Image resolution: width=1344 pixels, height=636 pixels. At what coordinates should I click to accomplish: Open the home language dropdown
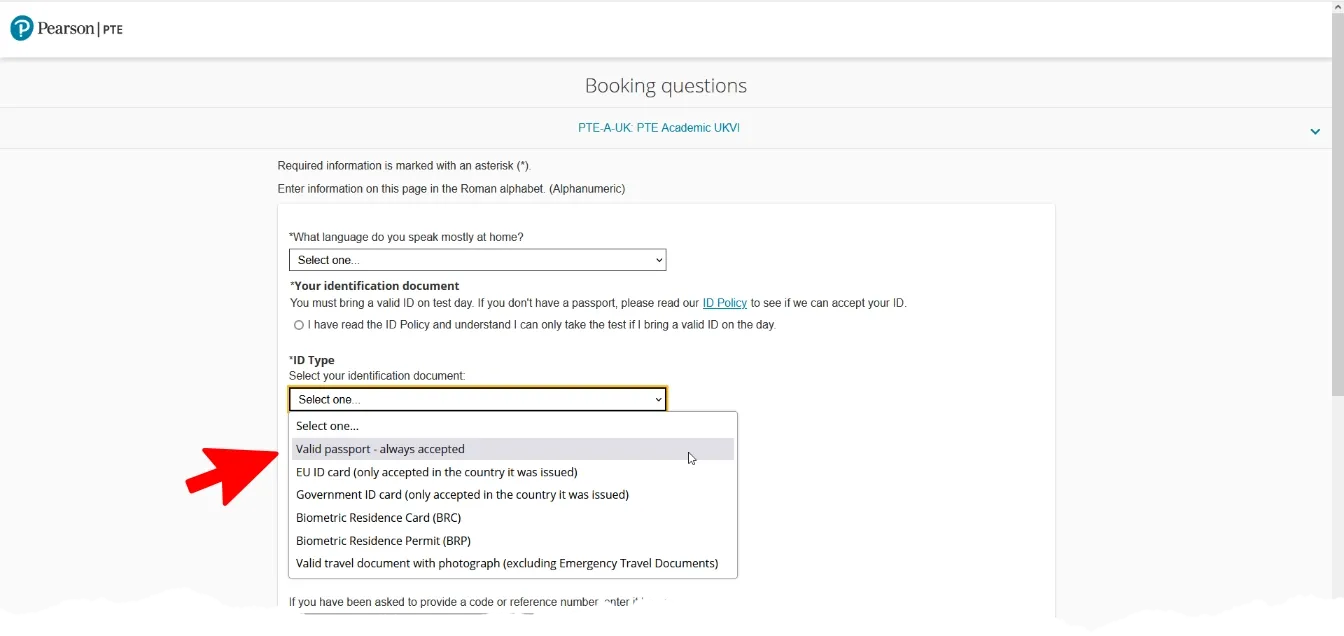point(477,260)
